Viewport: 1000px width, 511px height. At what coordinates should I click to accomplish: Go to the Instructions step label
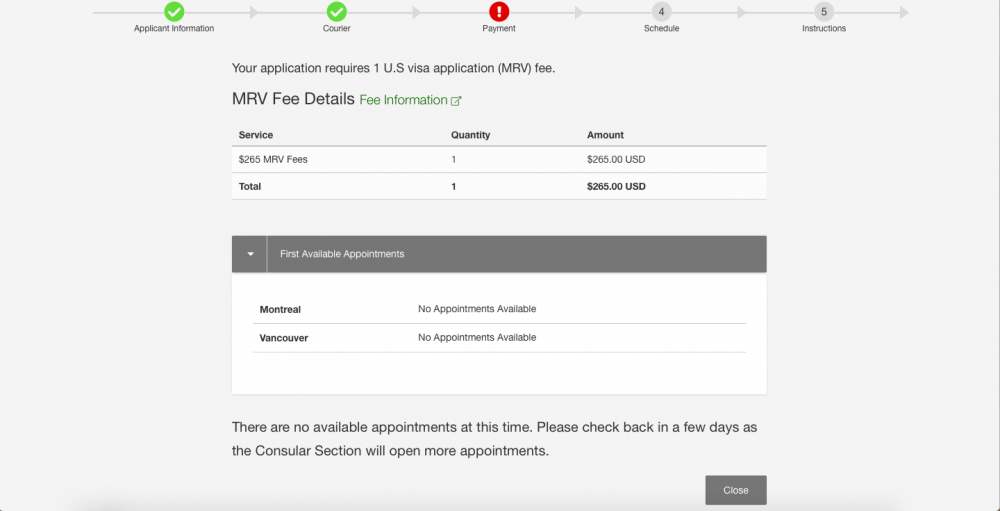coord(824,29)
